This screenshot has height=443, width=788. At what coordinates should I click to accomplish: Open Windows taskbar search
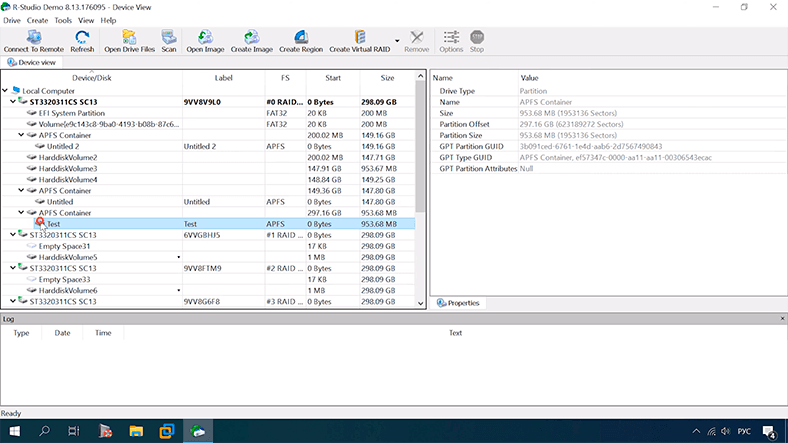coord(45,431)
